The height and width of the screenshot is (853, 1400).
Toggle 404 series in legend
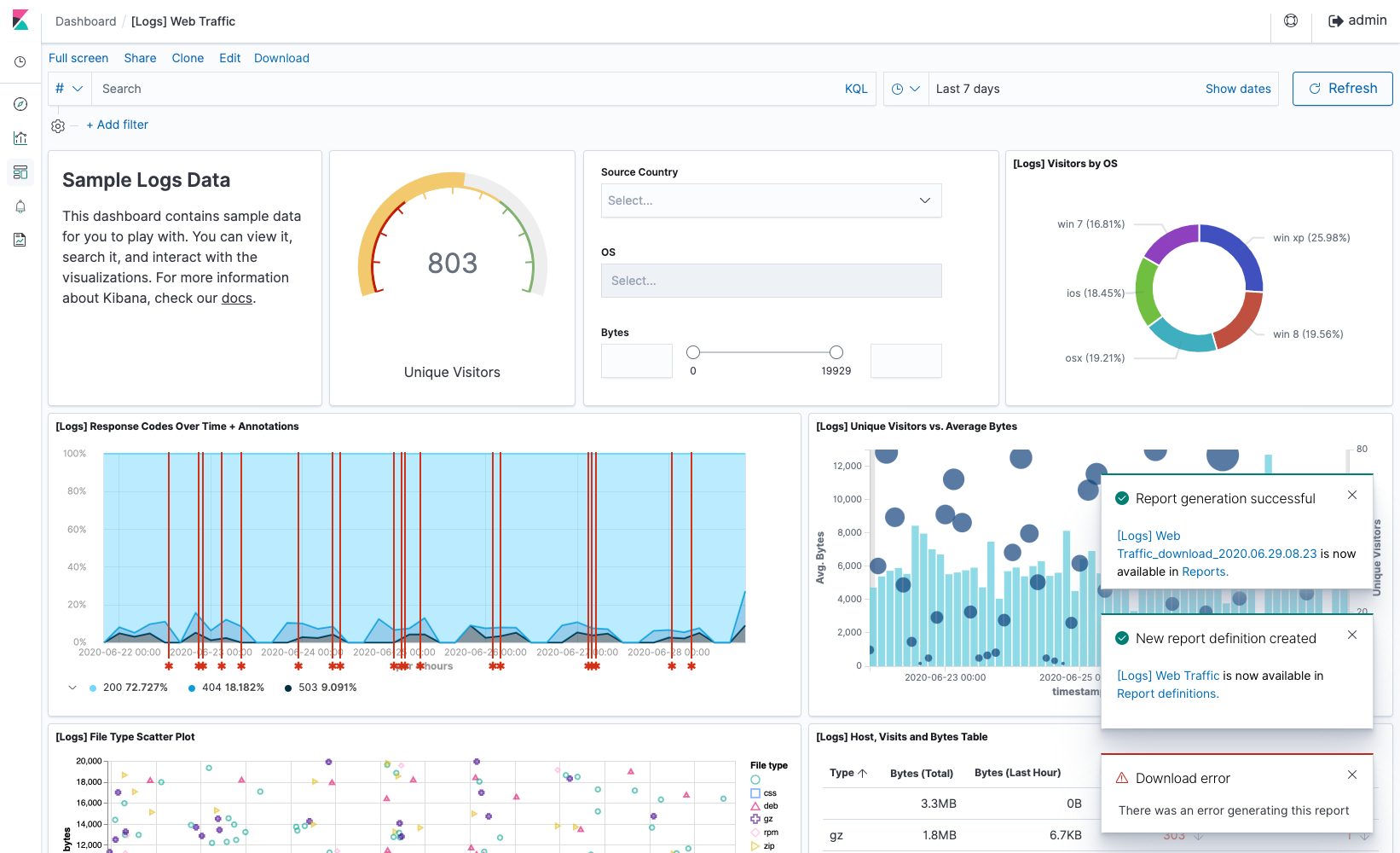coord(226,688)
